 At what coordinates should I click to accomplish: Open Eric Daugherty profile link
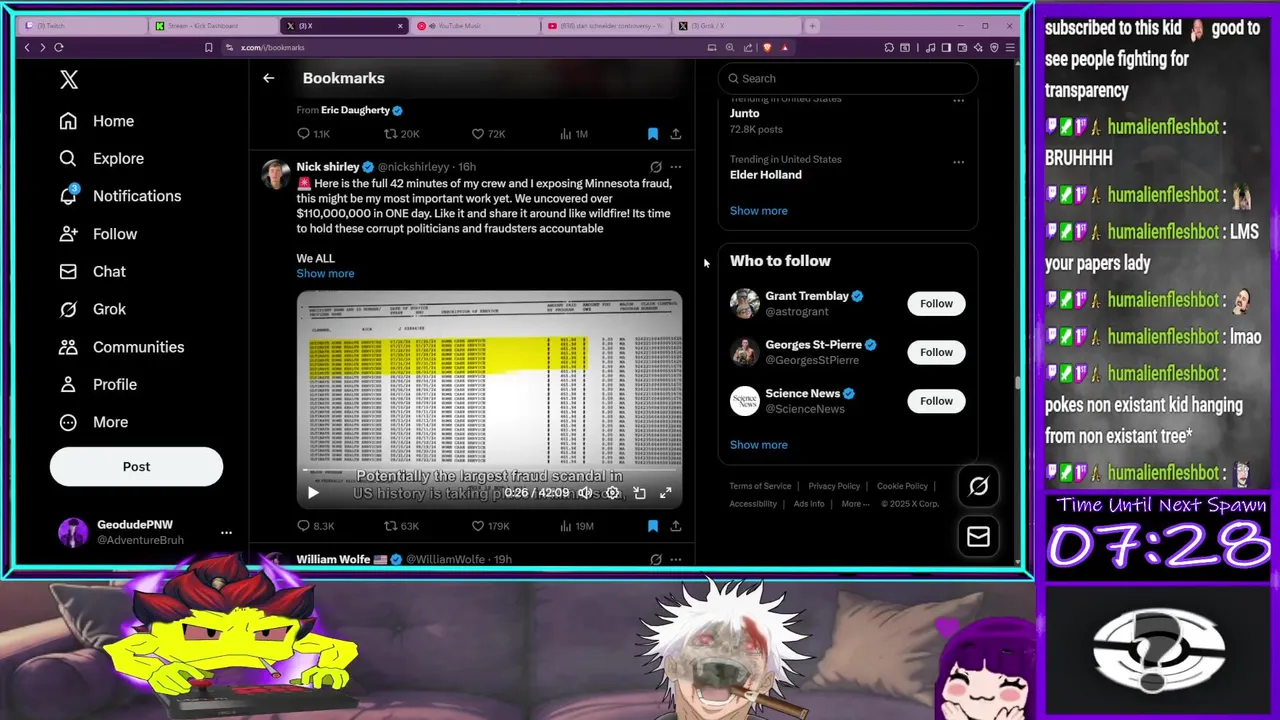[x=355, y=110]
